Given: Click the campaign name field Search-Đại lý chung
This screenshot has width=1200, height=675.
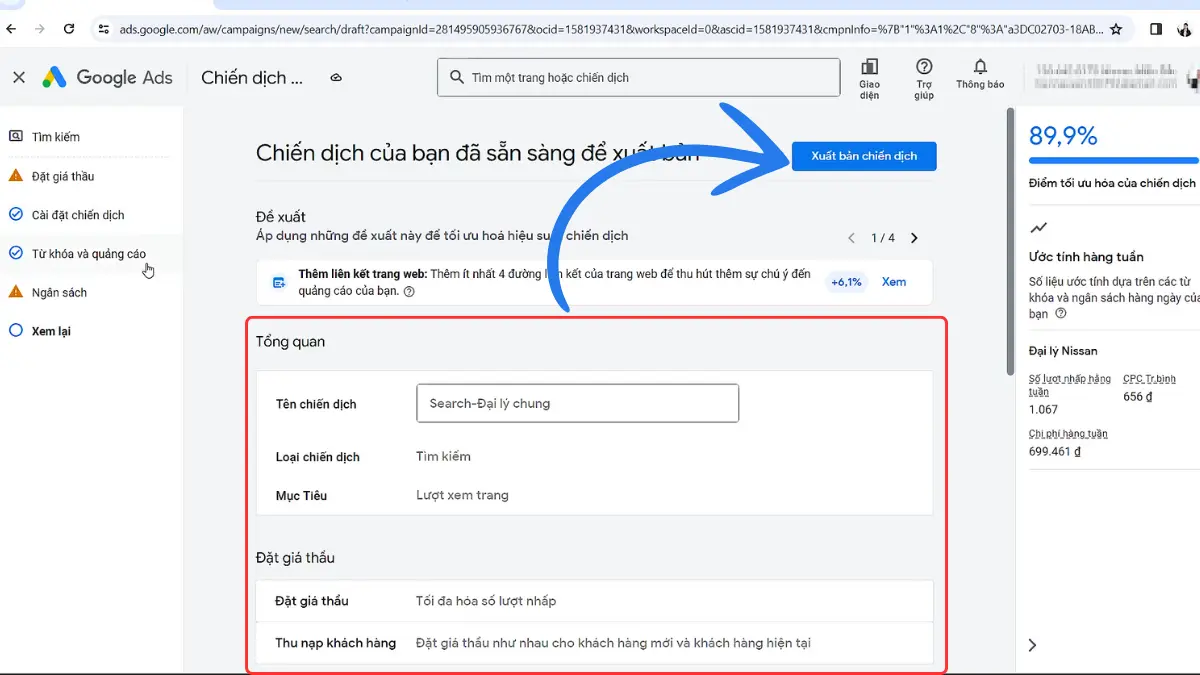Looking at the screenshot, I should [x=577, y=403].
